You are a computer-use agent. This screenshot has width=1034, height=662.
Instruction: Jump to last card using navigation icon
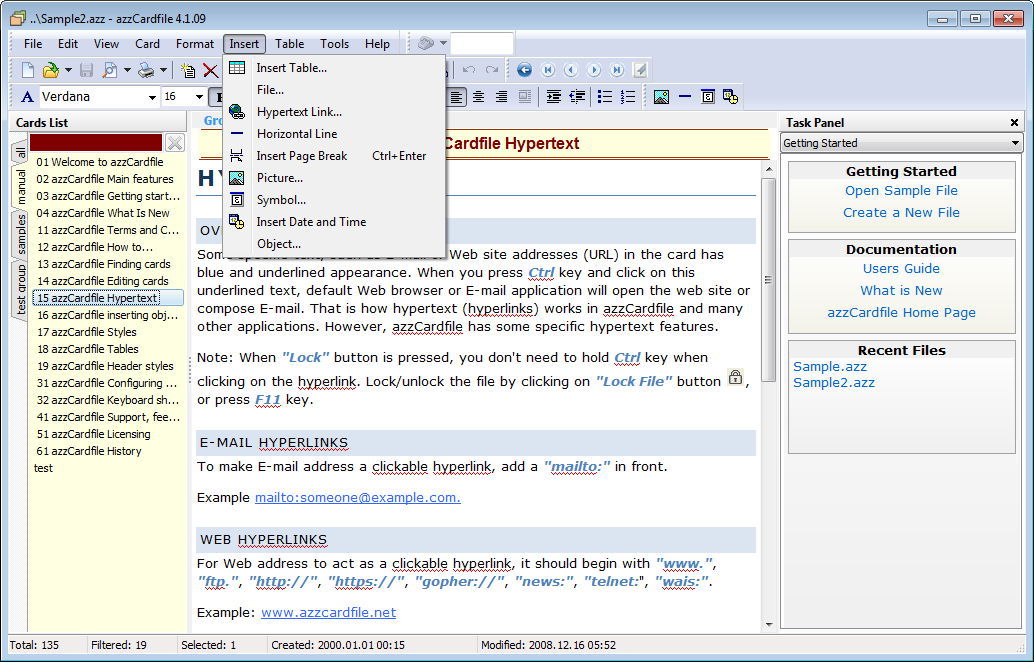(616, 69)
